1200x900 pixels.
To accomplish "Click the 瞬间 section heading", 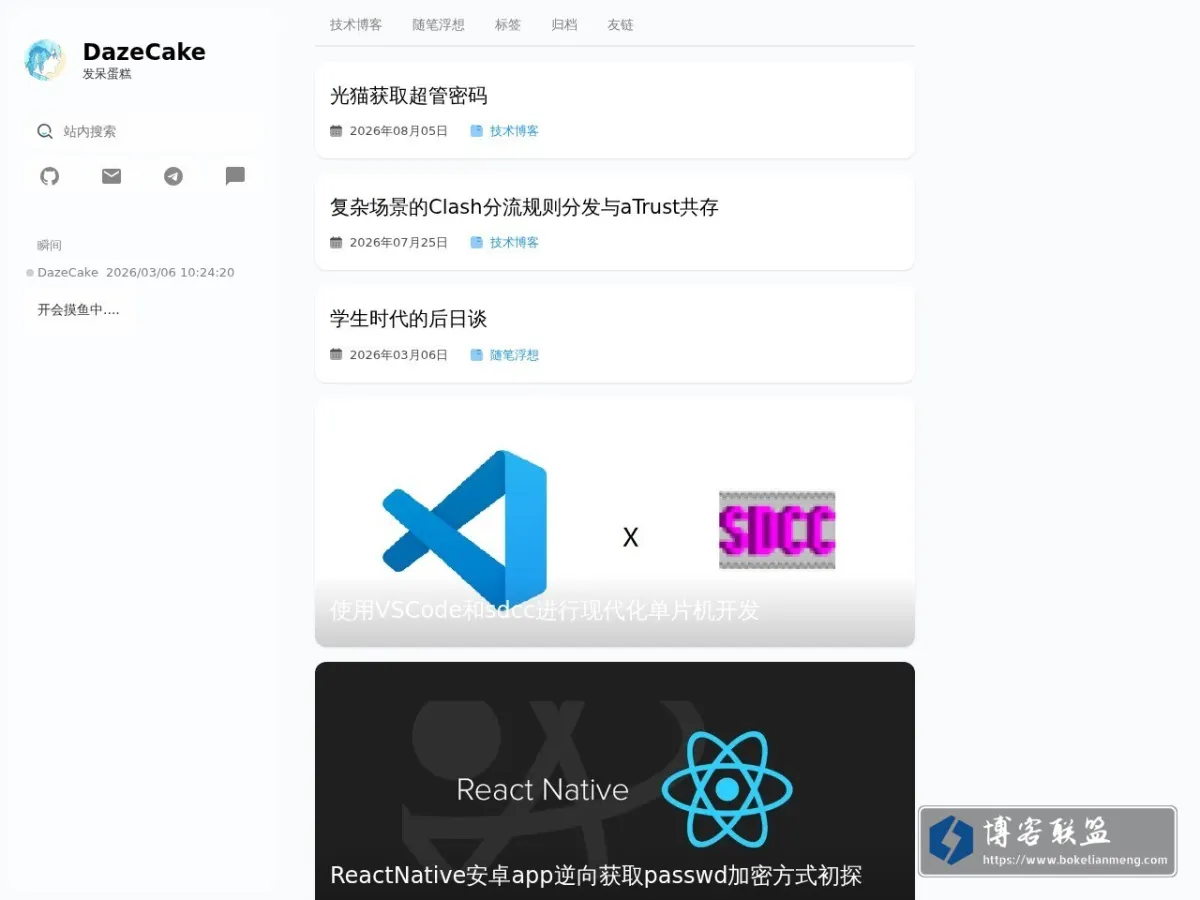I will (x=49, y=245).
